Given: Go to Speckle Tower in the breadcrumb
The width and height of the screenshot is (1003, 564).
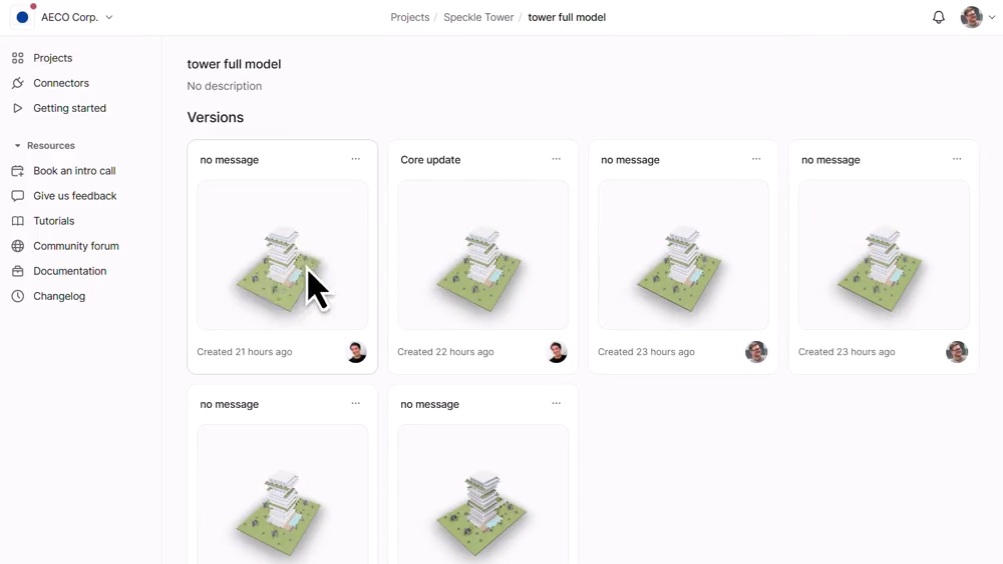Looking at the screenshot, I should pos(478,17).
